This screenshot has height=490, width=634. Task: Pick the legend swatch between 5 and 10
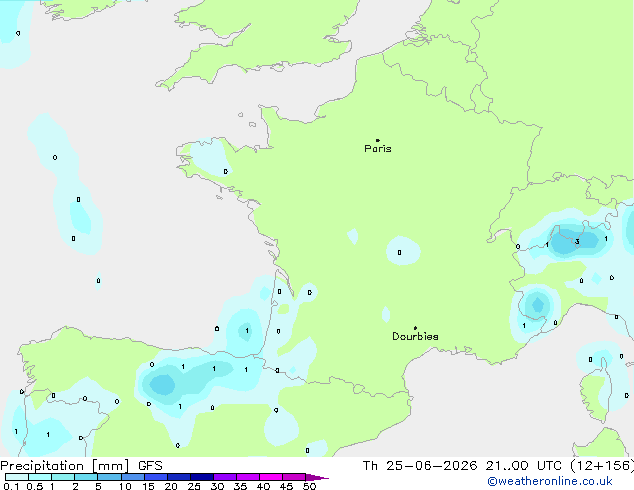pyautogui.click(x=109, y=477)
